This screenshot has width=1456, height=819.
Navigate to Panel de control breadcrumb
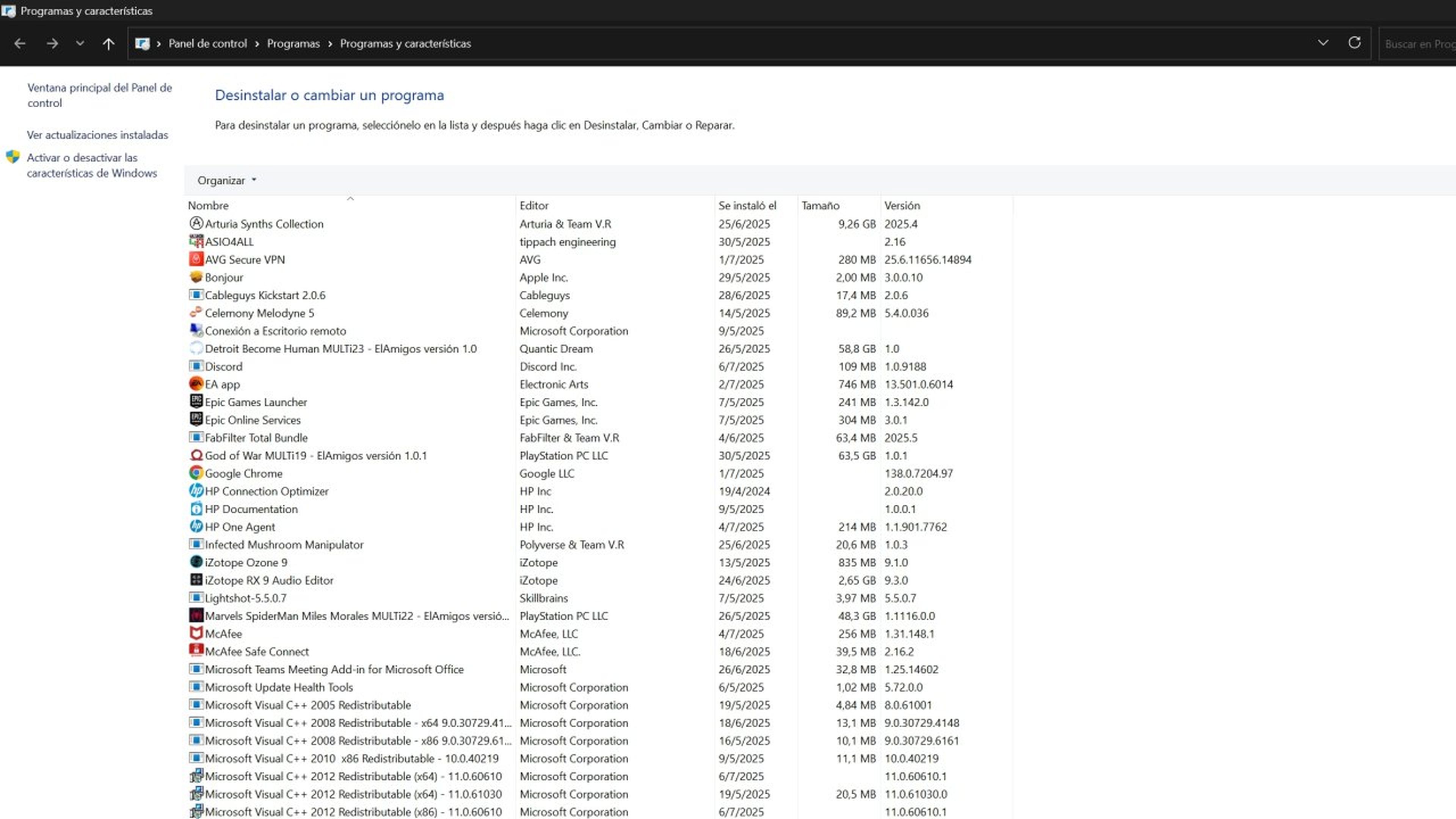tap(207, 44)
